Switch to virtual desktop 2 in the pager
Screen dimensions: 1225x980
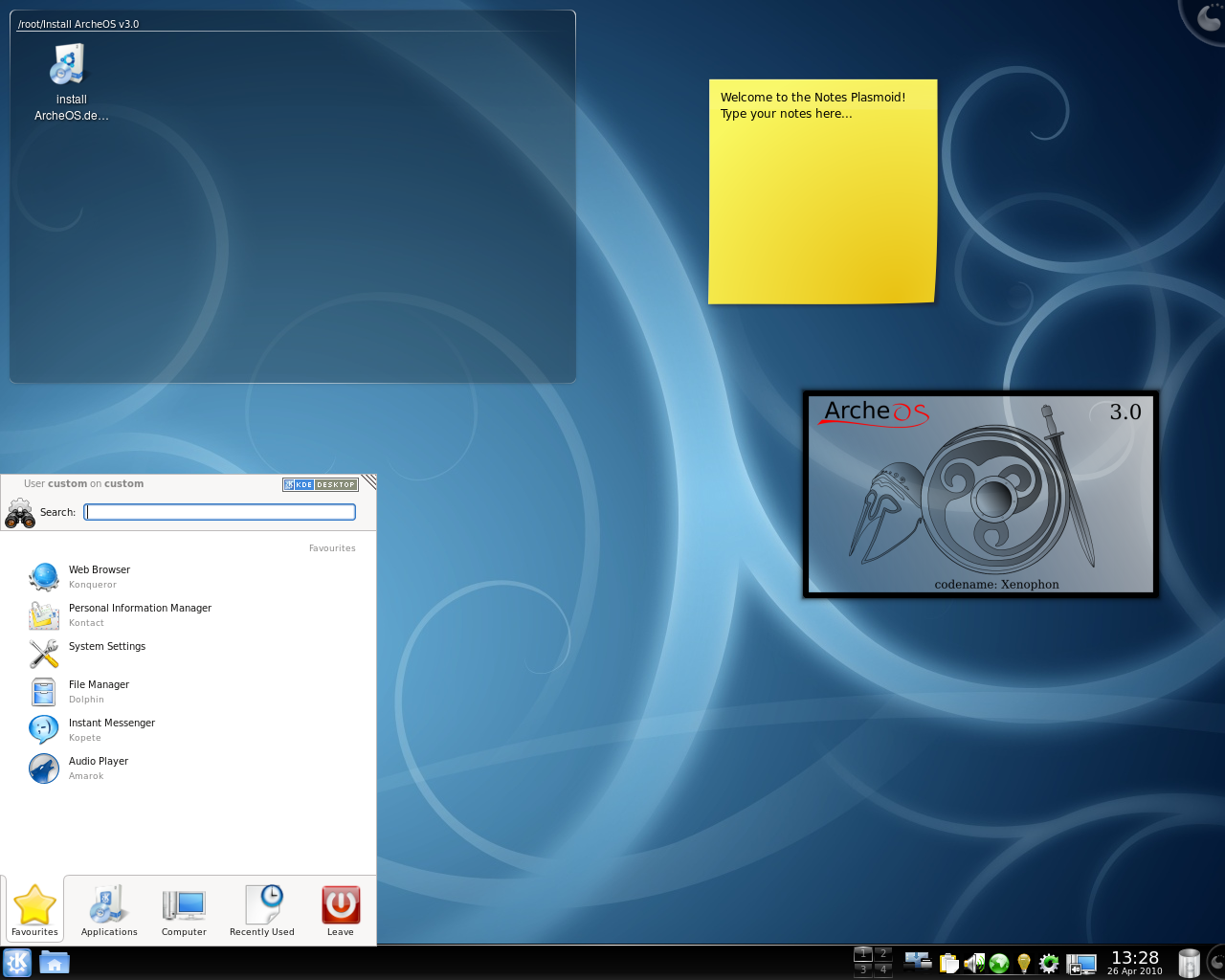pos(881,952)
